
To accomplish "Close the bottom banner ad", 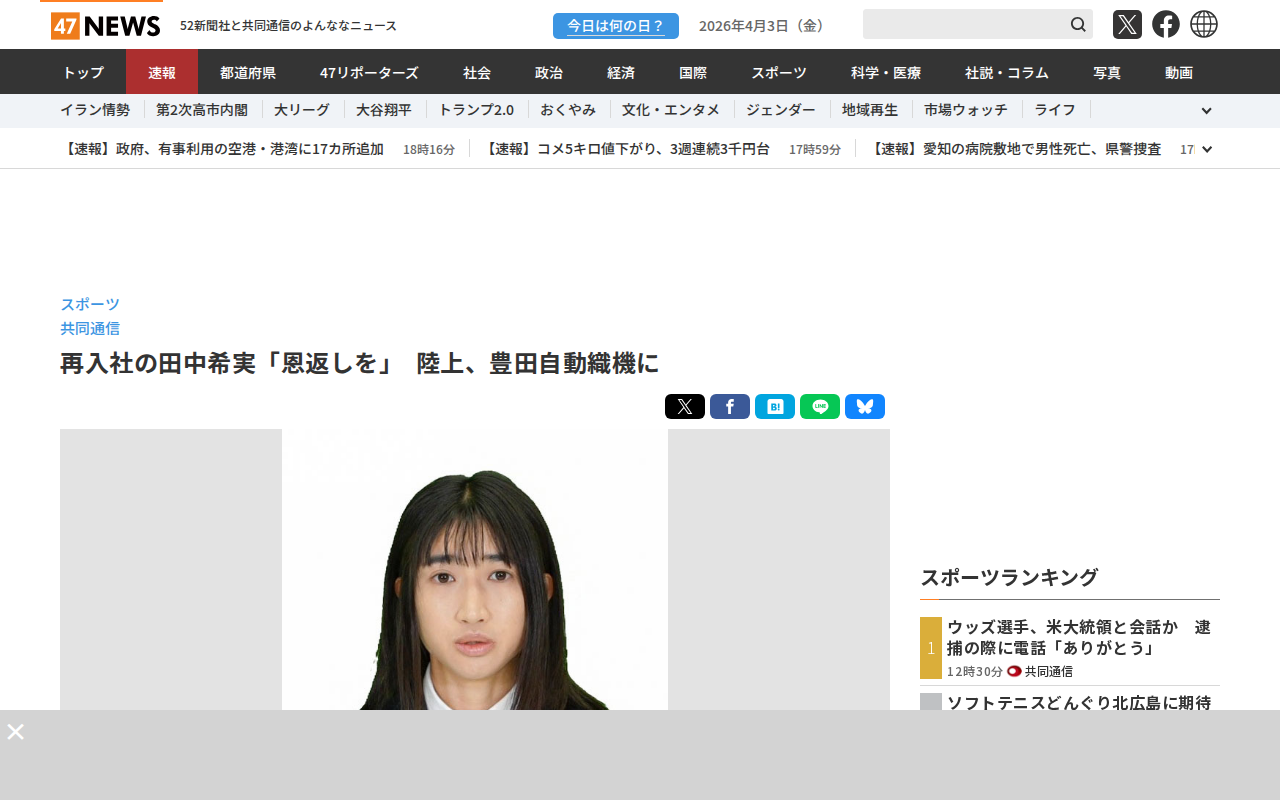I will 16,732.
